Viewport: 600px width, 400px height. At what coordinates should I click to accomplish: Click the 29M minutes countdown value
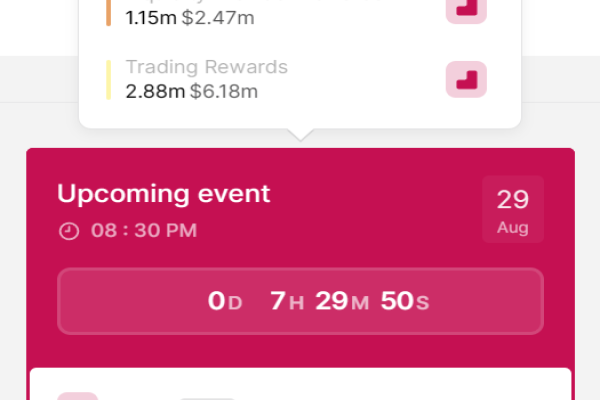point(342,301)
